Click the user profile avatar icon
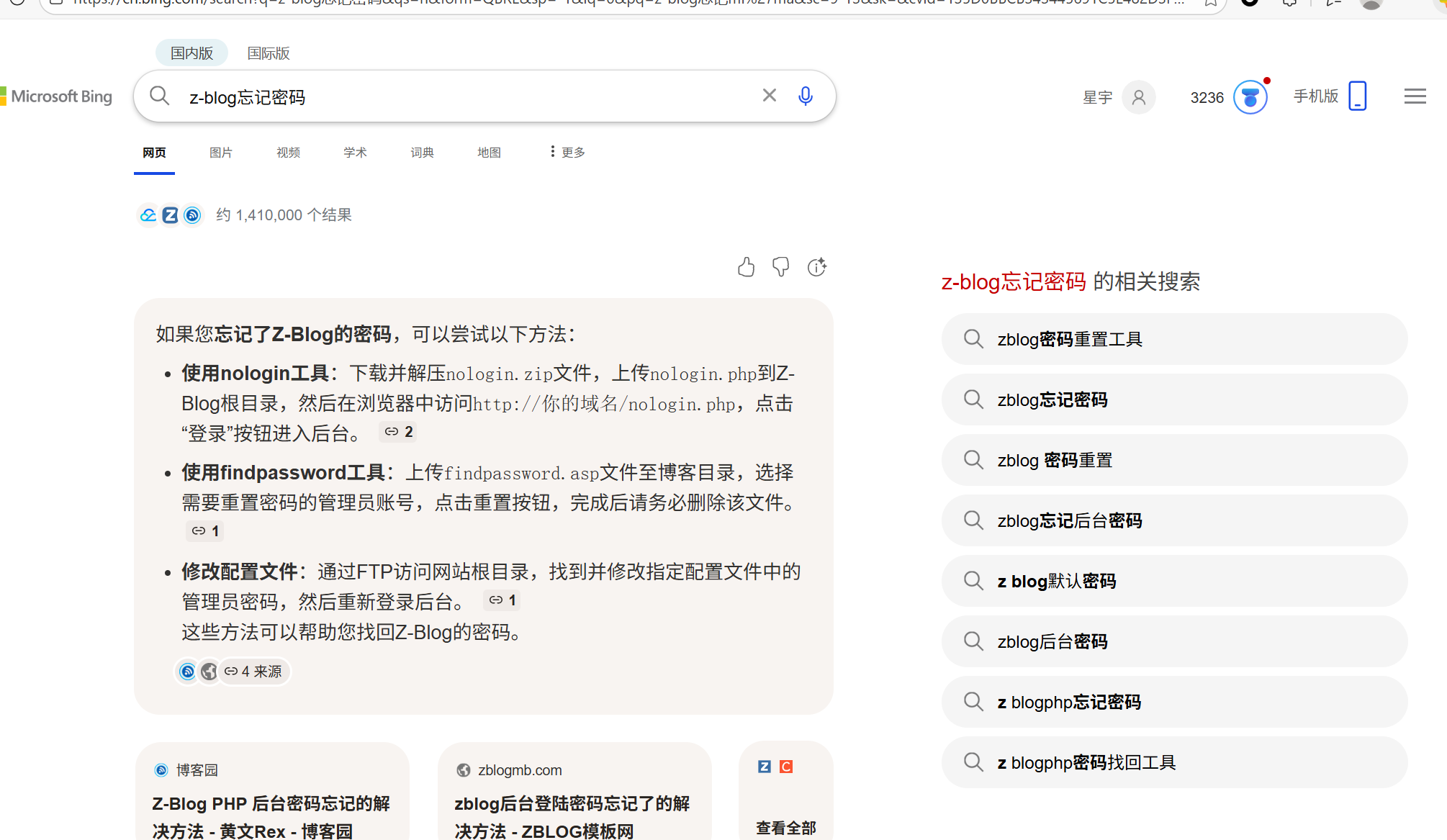 click(1138, 97)
